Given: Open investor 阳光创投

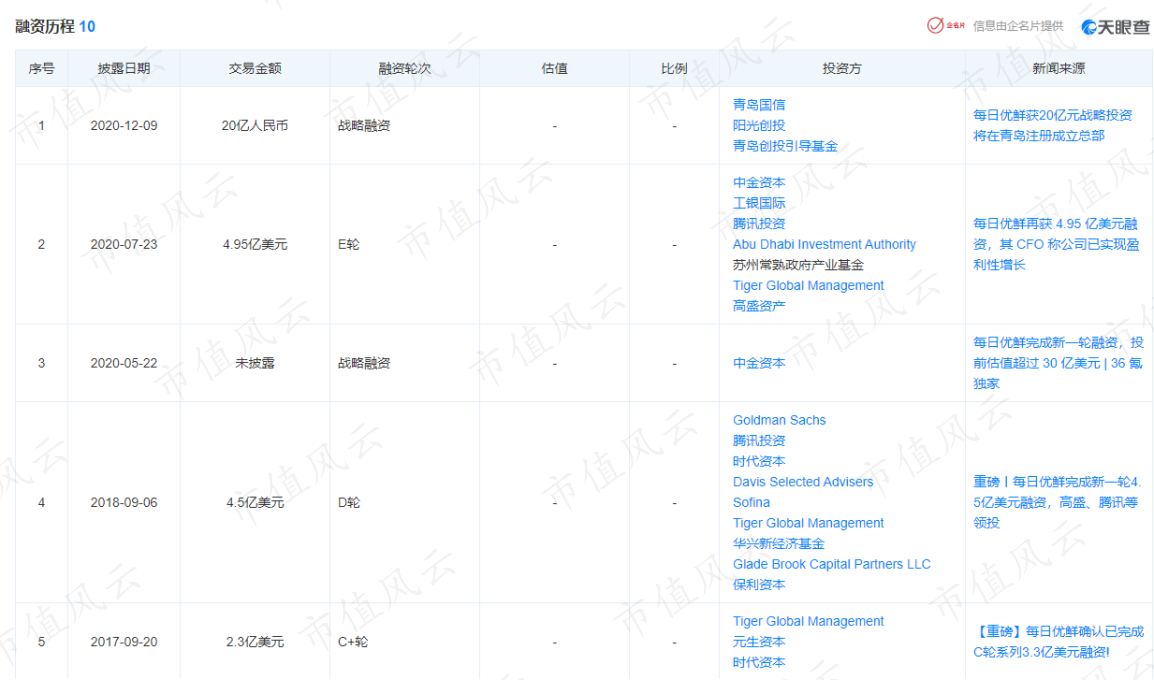Looking at the screenshot, I should 759,126.
